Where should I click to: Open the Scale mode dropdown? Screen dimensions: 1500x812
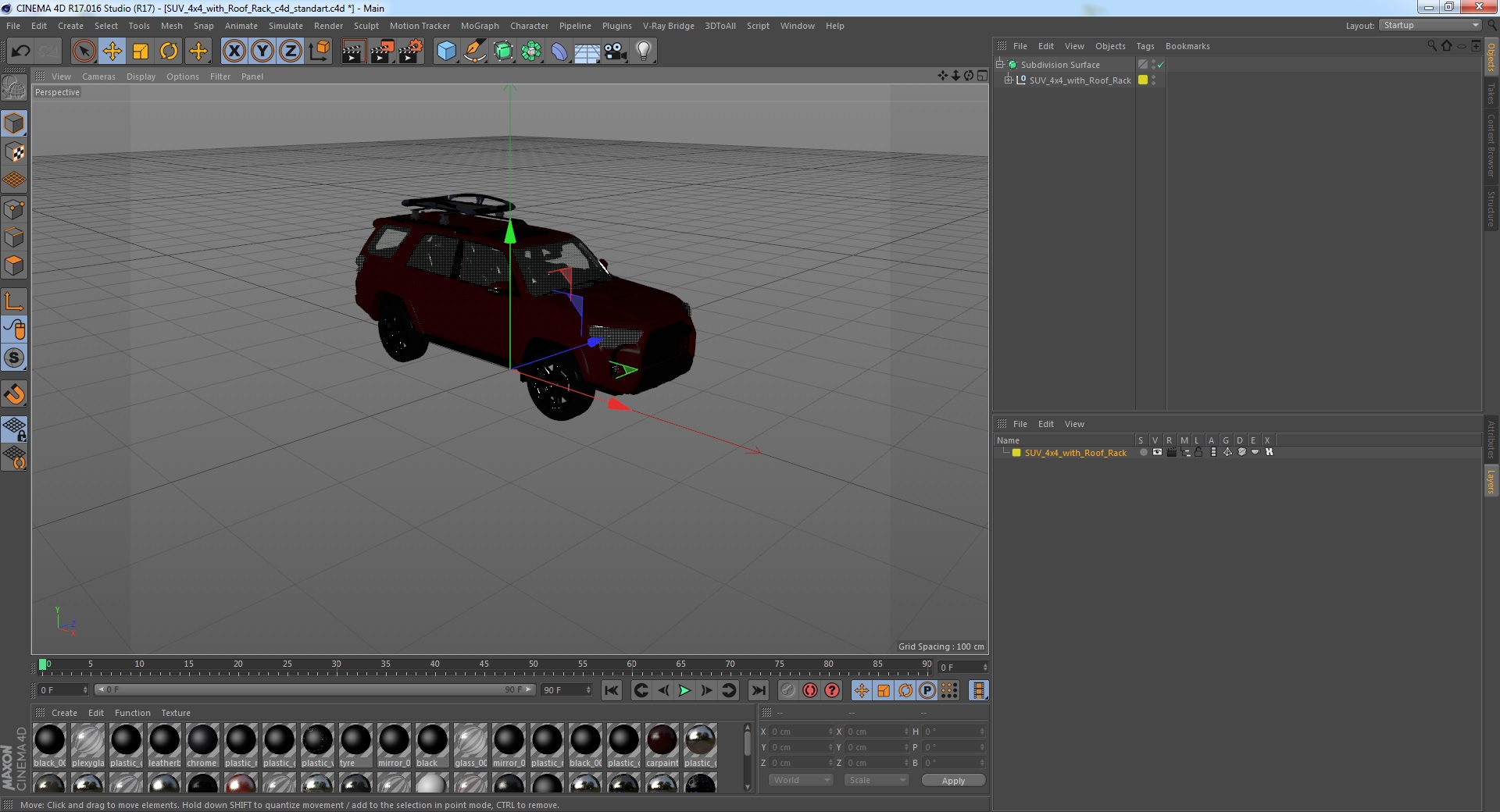(x=877, y=780)
